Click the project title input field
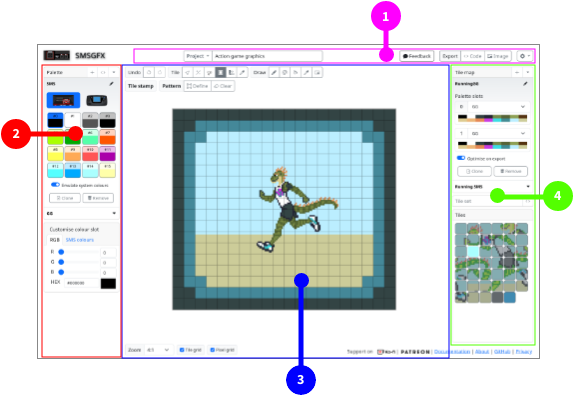The width and height of the screenshot is (575, 401). coord(267,56)
